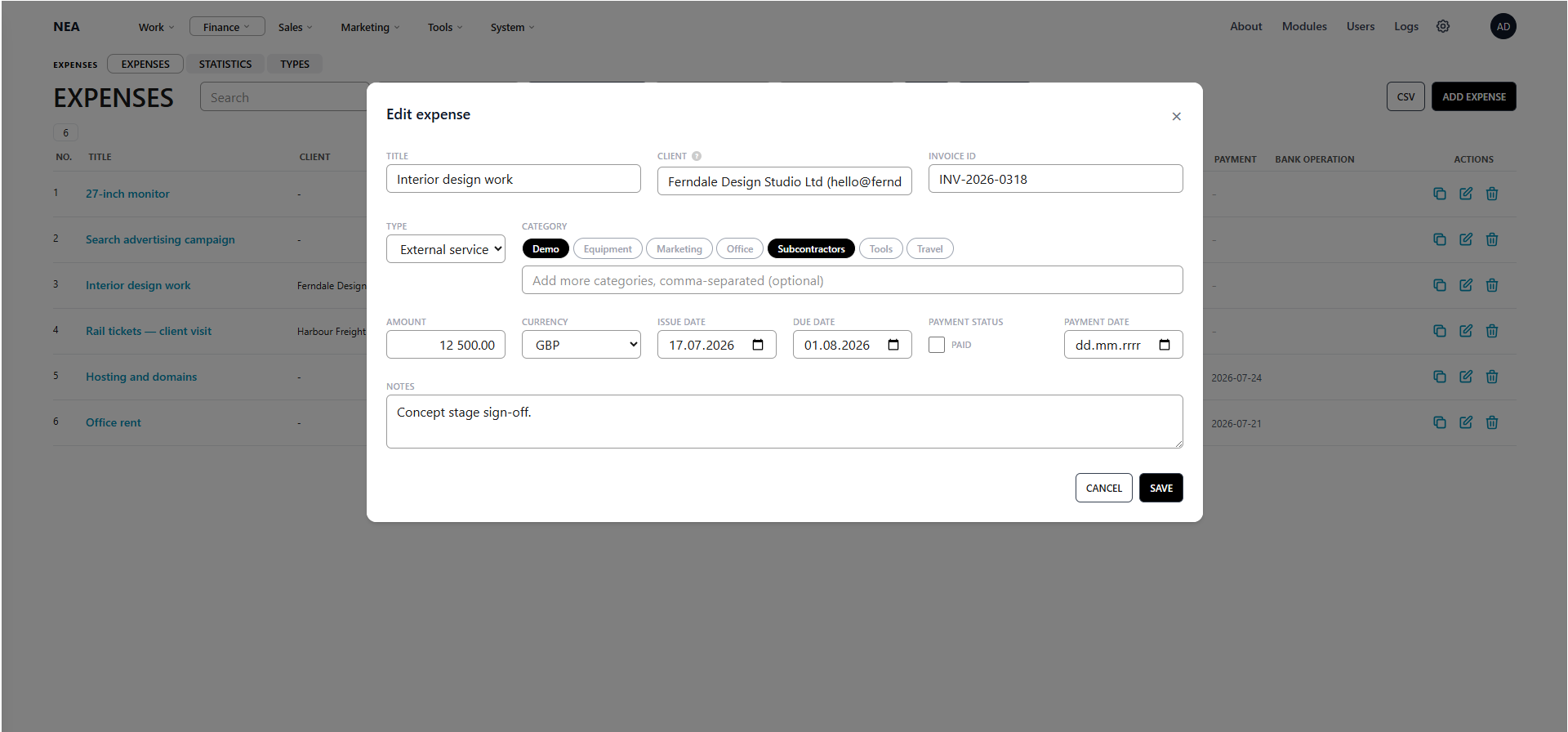Image resolution: width=1568 pixels, height=732 pixels.
Task: Focus the Title field with Interior design work
Action: point(514,179)
